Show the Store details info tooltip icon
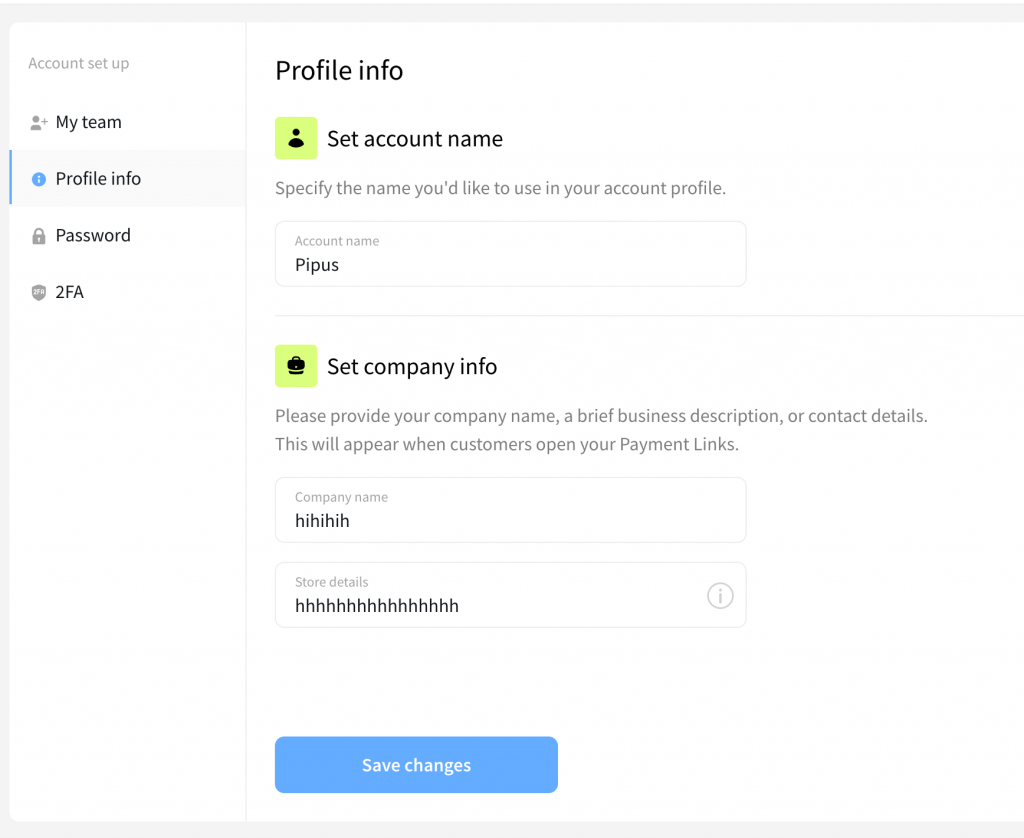Image resolution: width=1024 pixels, height=838 pixels. 720,596
